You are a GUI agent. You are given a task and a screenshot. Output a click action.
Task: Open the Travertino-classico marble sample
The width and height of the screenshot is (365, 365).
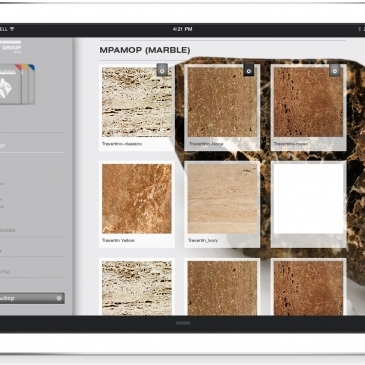pos(137,107)
